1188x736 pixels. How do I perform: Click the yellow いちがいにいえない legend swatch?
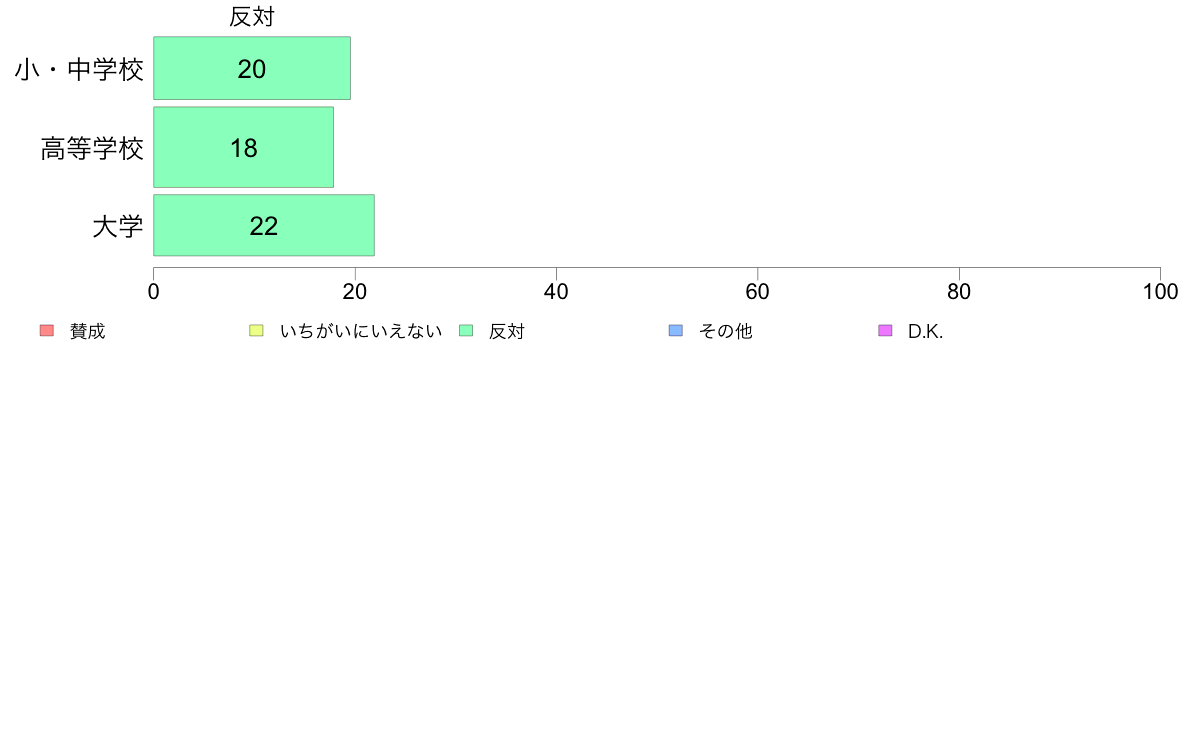pyautogui.click(x=257, y=330)
